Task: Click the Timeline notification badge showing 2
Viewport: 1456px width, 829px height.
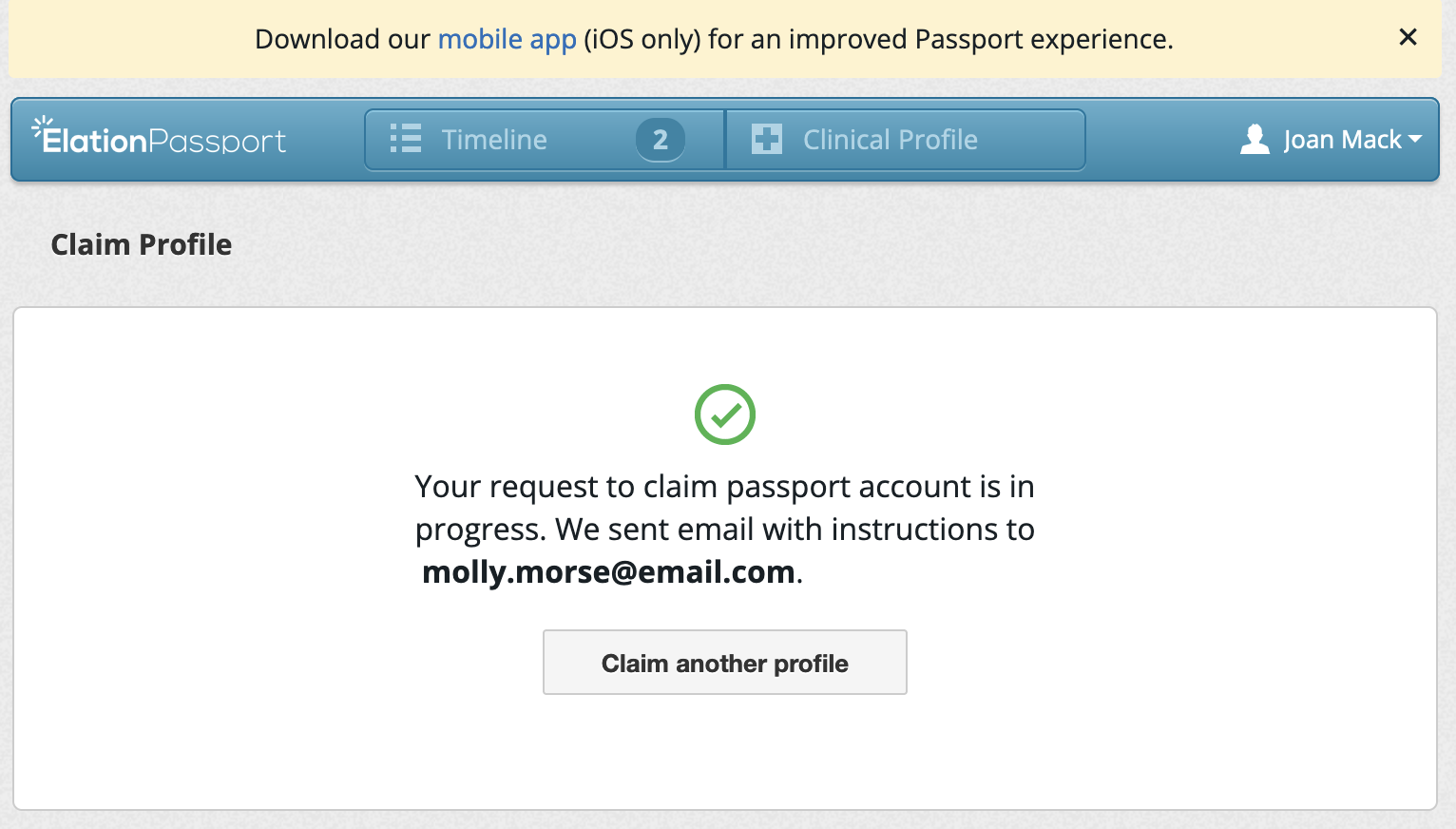Action: [x=660, y=140]
